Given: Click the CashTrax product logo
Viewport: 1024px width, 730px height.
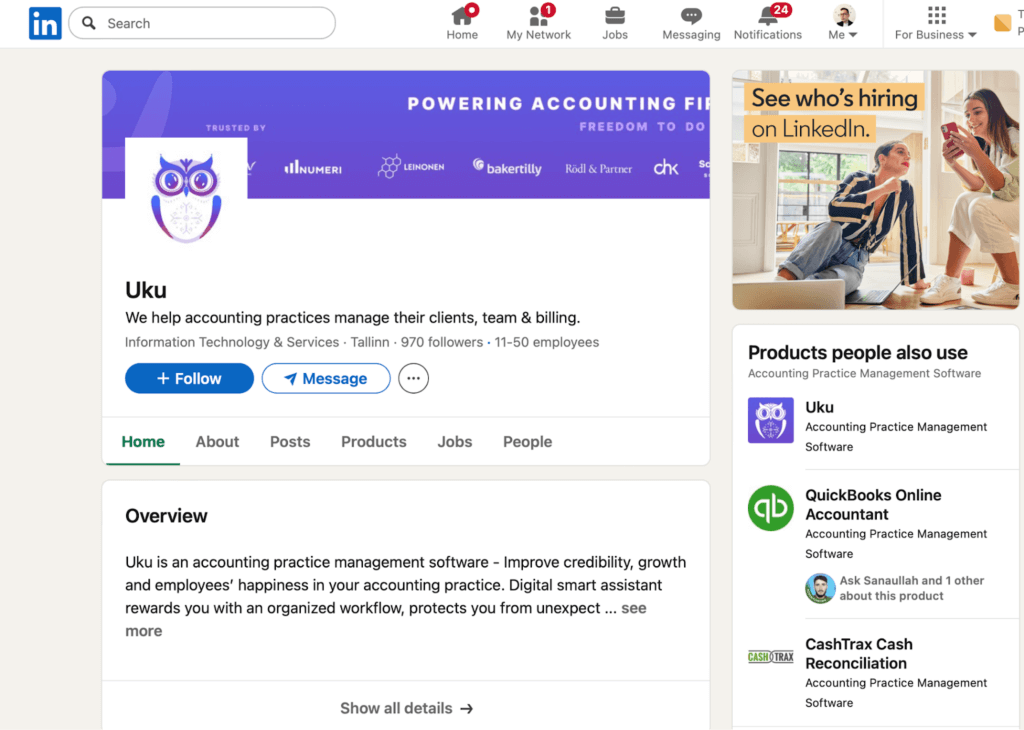Looking at the screenshot, I should [771, 657].
